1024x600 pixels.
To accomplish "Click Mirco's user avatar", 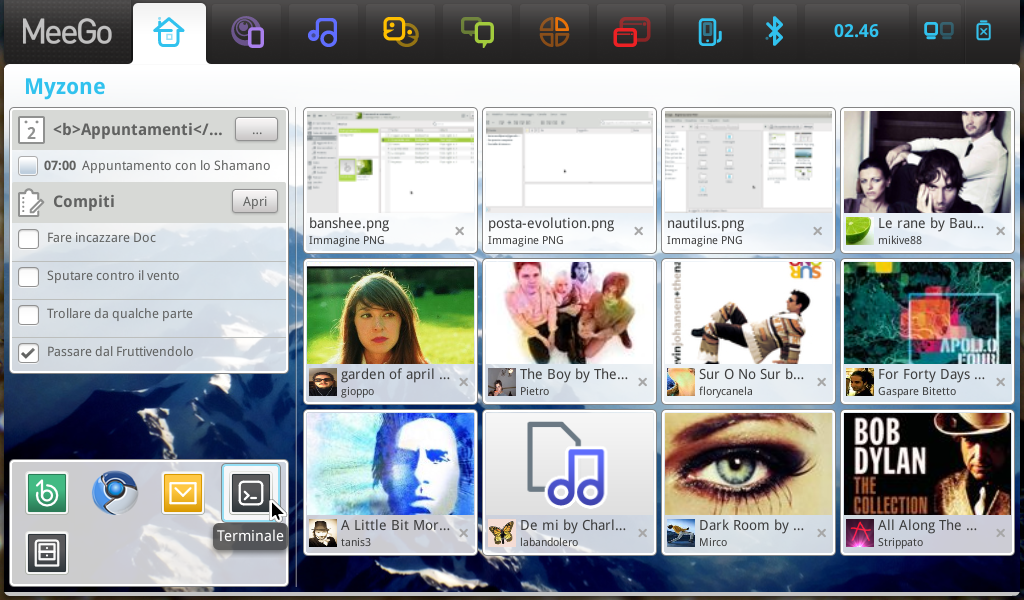I will coord(680,533).
